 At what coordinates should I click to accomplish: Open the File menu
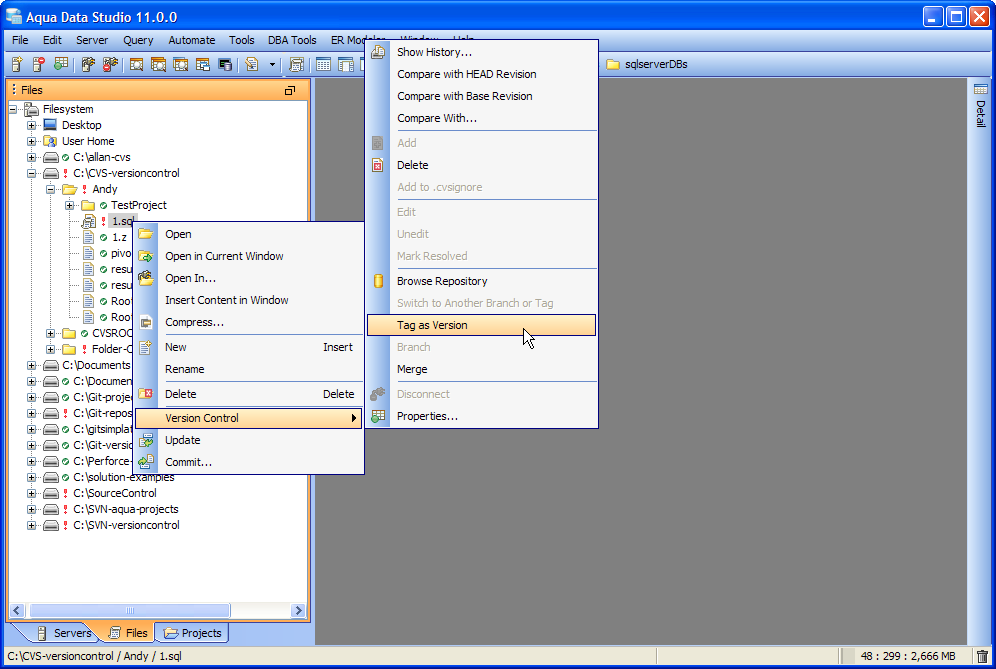20,40
